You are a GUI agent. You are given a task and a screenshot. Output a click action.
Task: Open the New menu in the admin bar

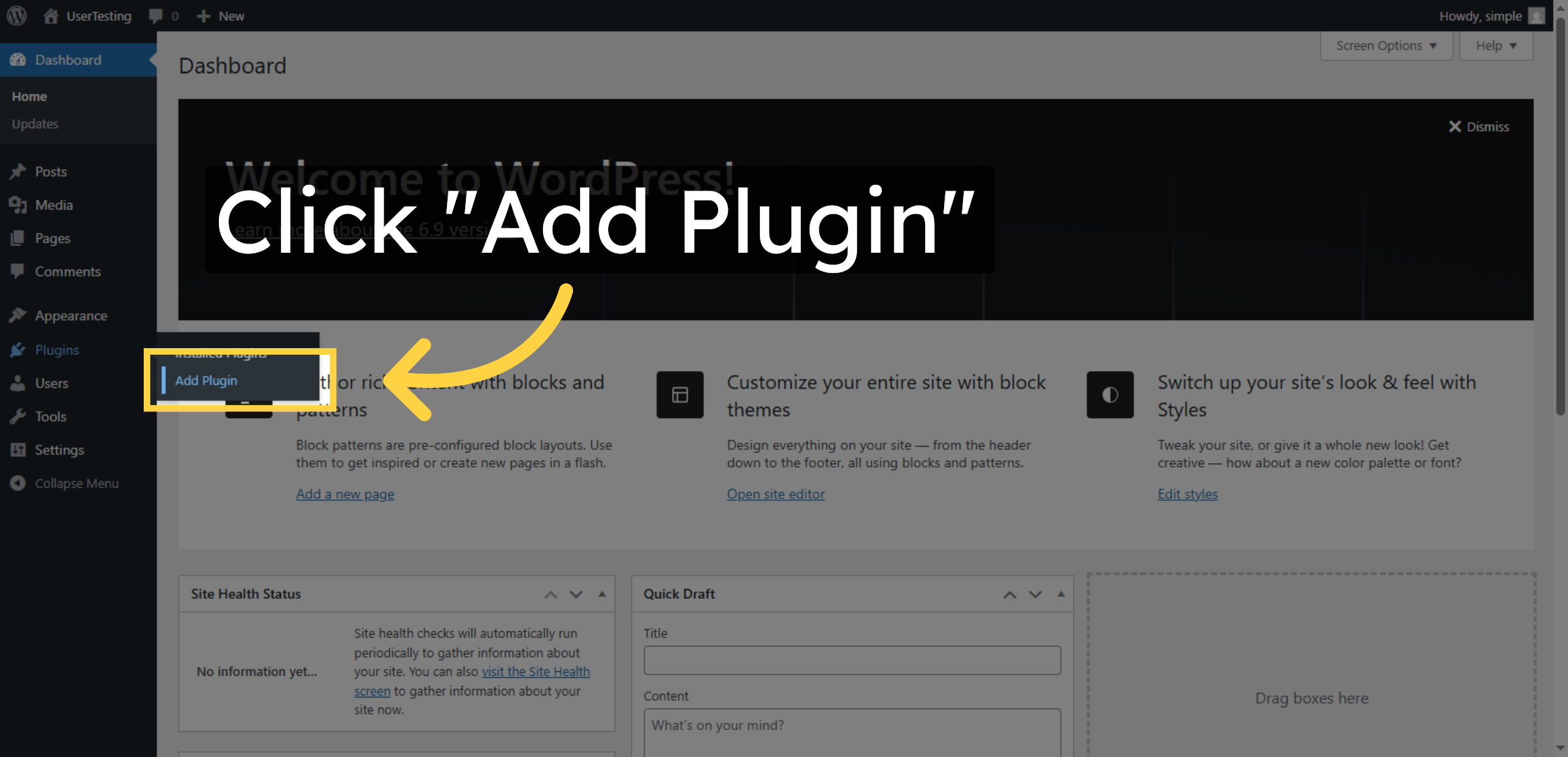point(220,16)
